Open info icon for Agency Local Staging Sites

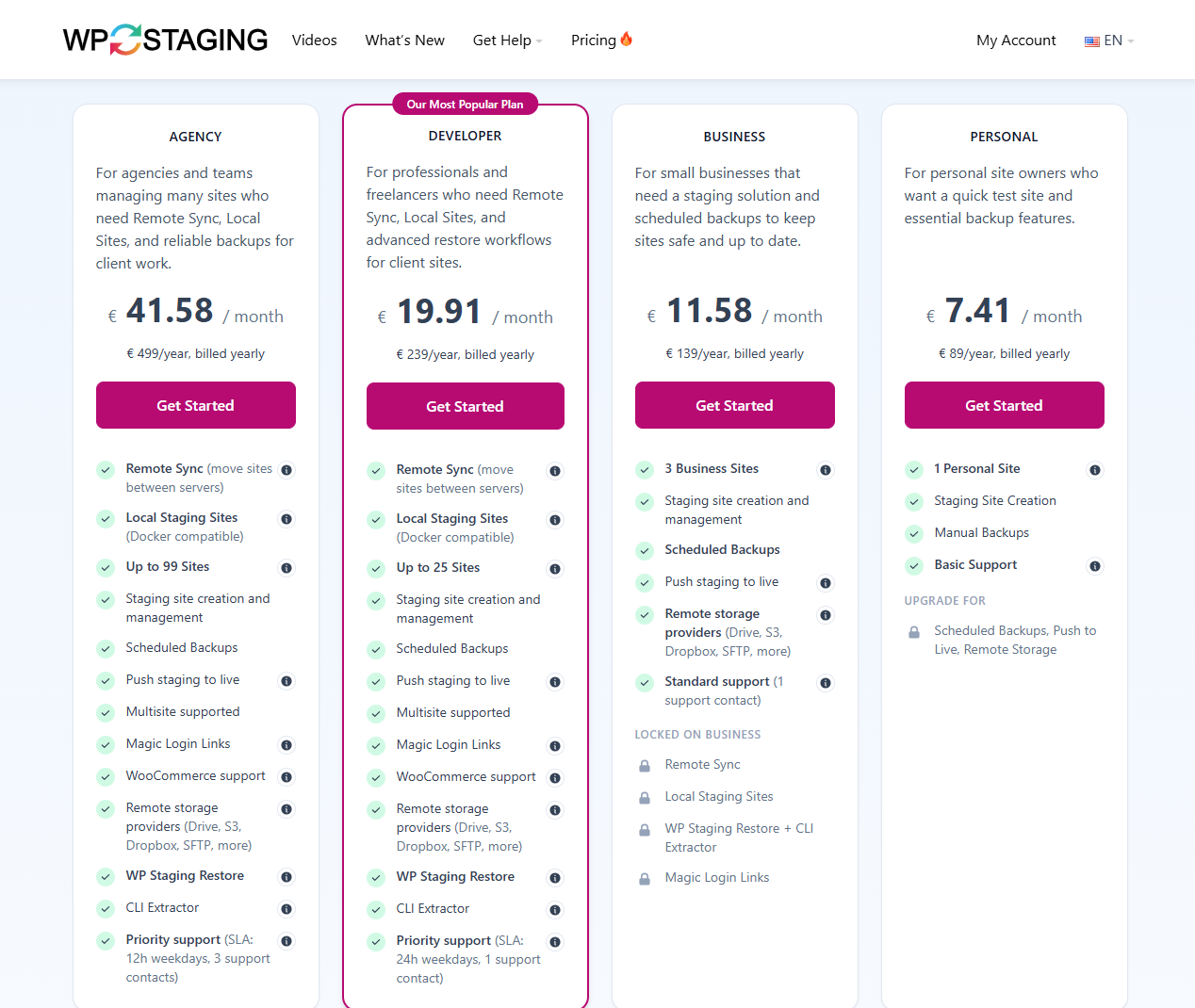pos(286,519)
